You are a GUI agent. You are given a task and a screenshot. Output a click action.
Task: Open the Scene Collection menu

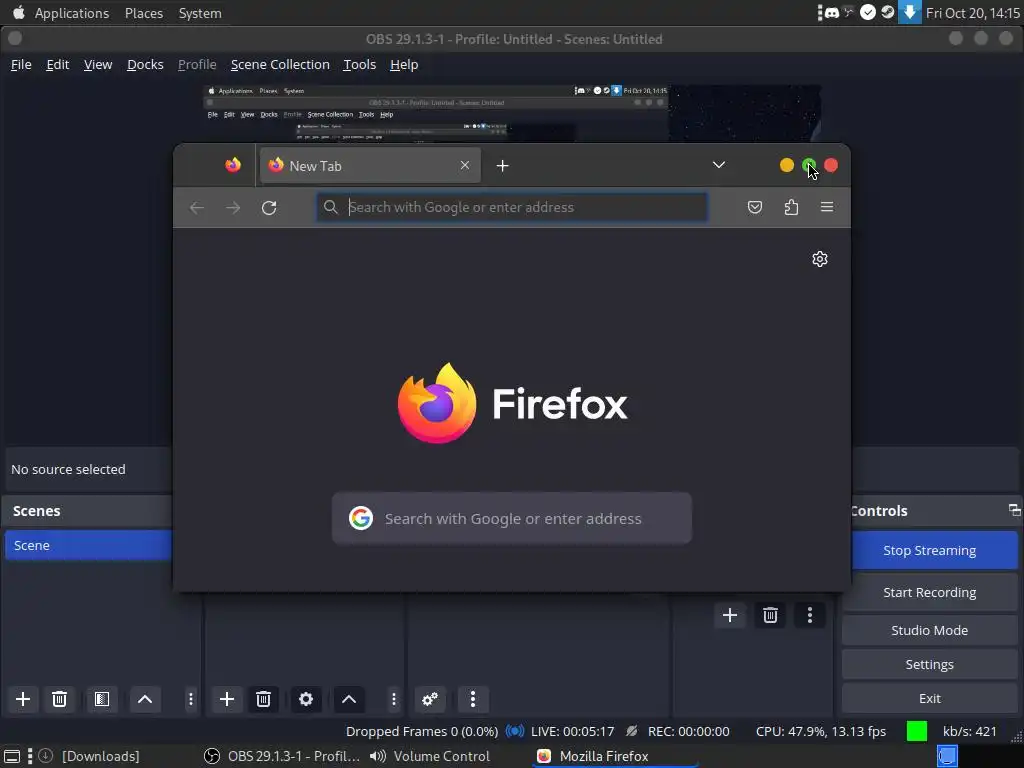(x=280, y=65)
